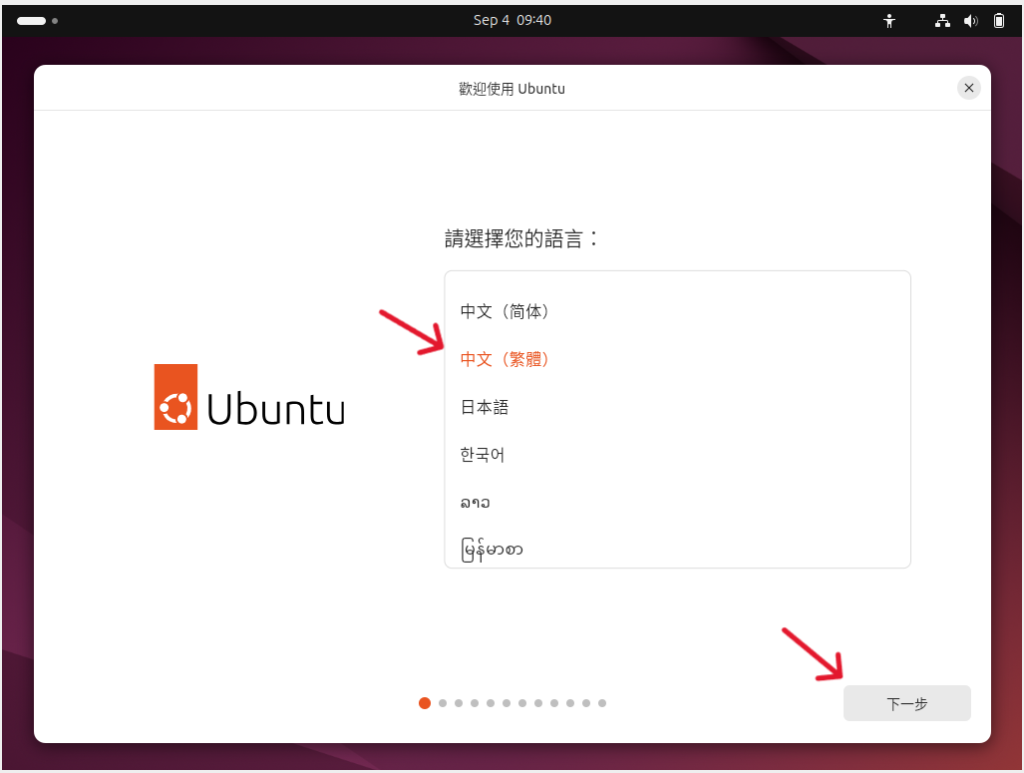The width and height of the screenshot is (1024, 773).
Task: Click the battery status icon
Action: click(x=999, y=21)
